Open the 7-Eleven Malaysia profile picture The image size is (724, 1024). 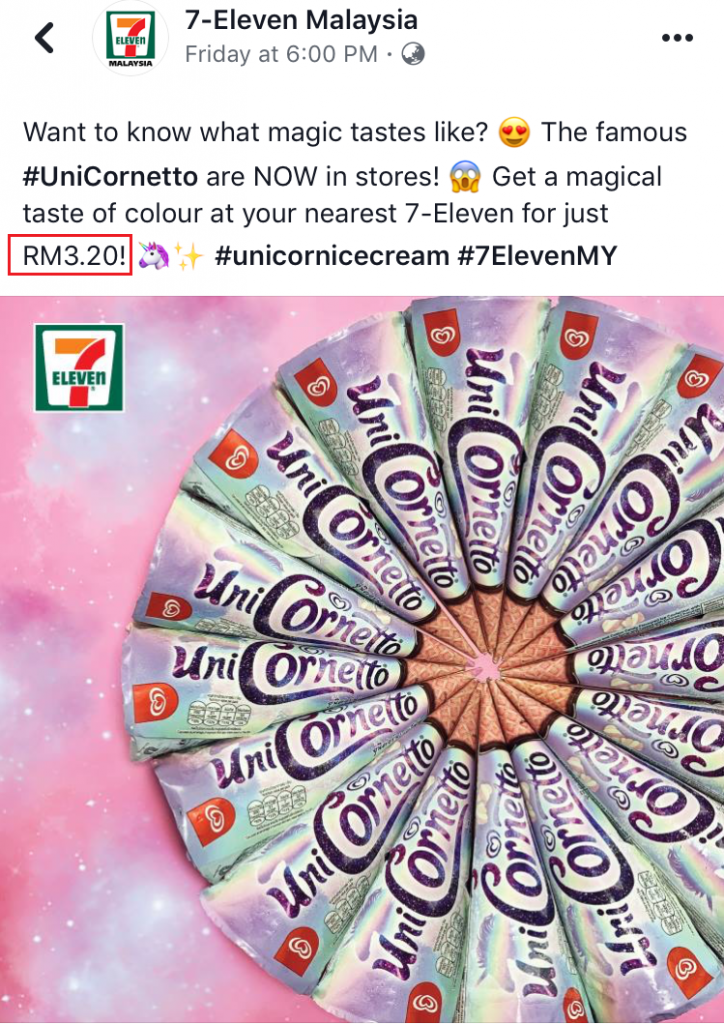click(131, 38)
